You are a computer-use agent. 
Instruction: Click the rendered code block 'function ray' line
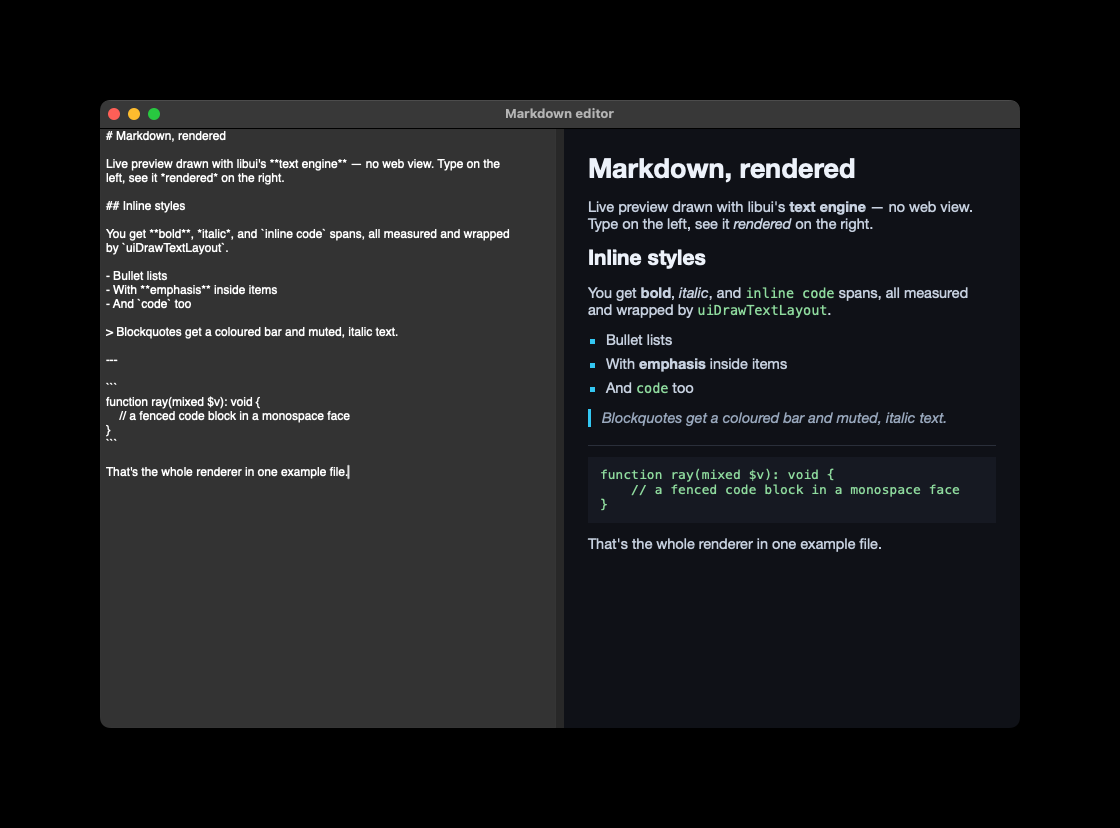point(717,474)
